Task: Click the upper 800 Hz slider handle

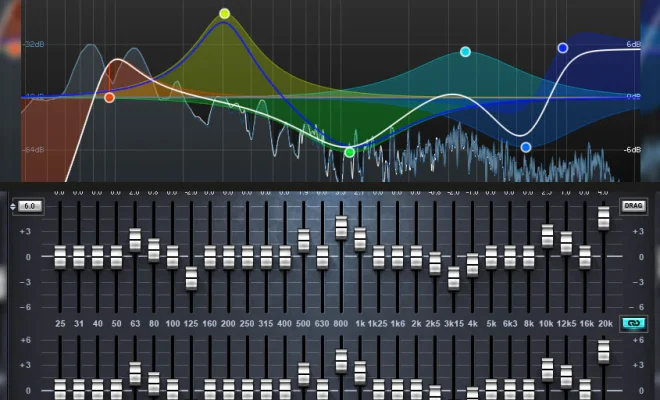Action: point(341,227)
